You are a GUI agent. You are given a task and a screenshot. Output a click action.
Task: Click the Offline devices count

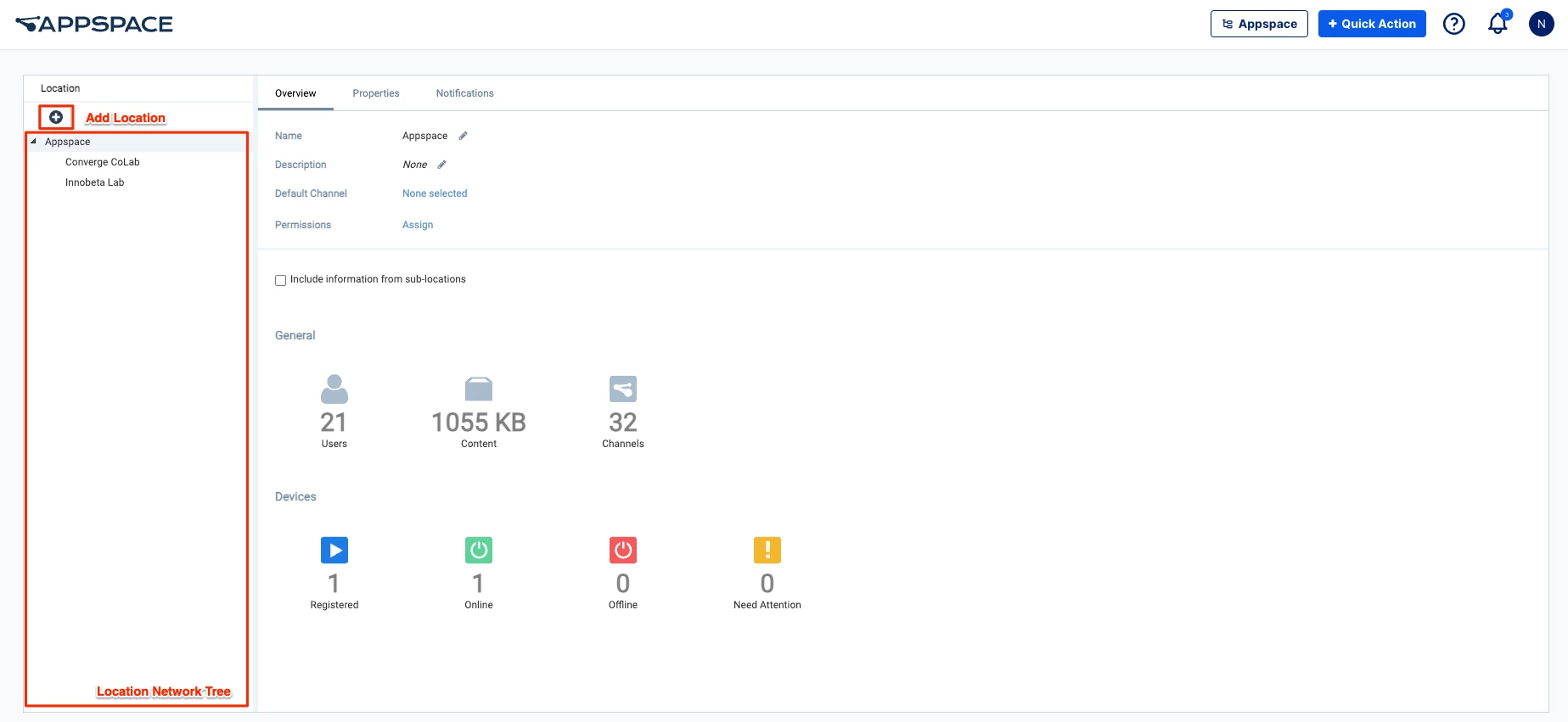(623, 584)
